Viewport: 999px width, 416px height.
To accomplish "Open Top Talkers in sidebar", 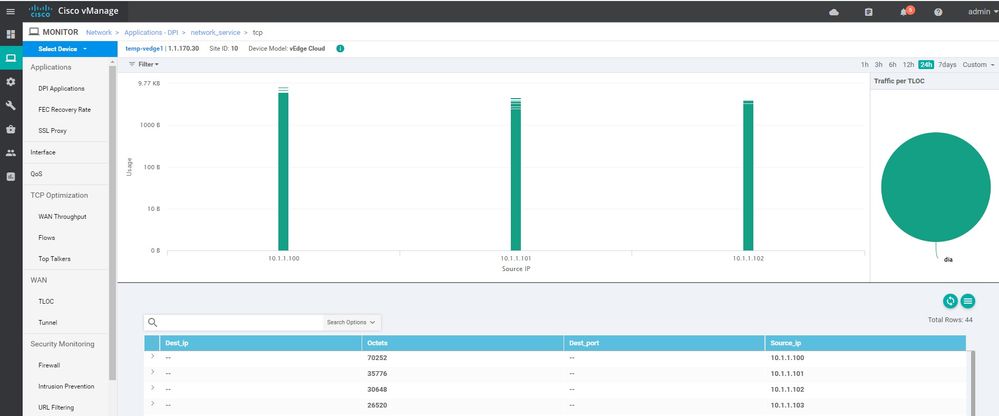I will click(54, 259).
